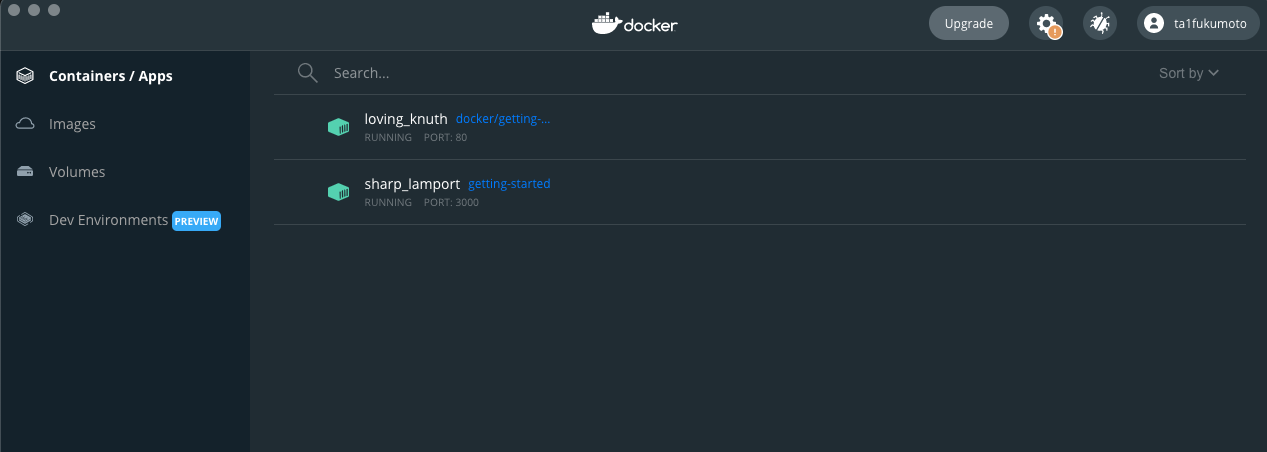Screen dimensions: 1267x452
Task: Click the user avatar icon for ta1fukumoto
Action: point(1154,23)
